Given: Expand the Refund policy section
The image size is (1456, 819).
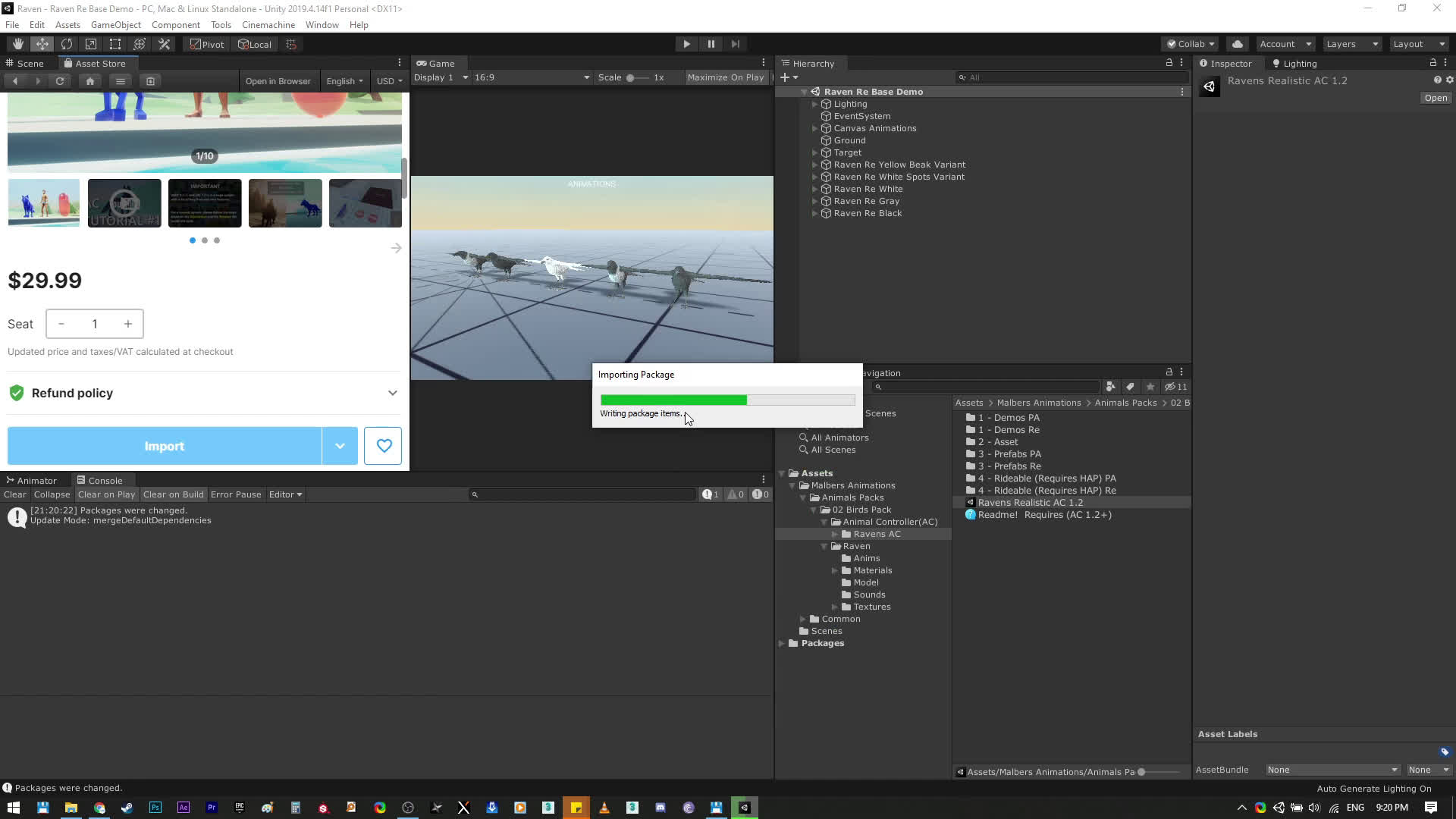Looking at the screenshot, I should [x=392, y=393].
